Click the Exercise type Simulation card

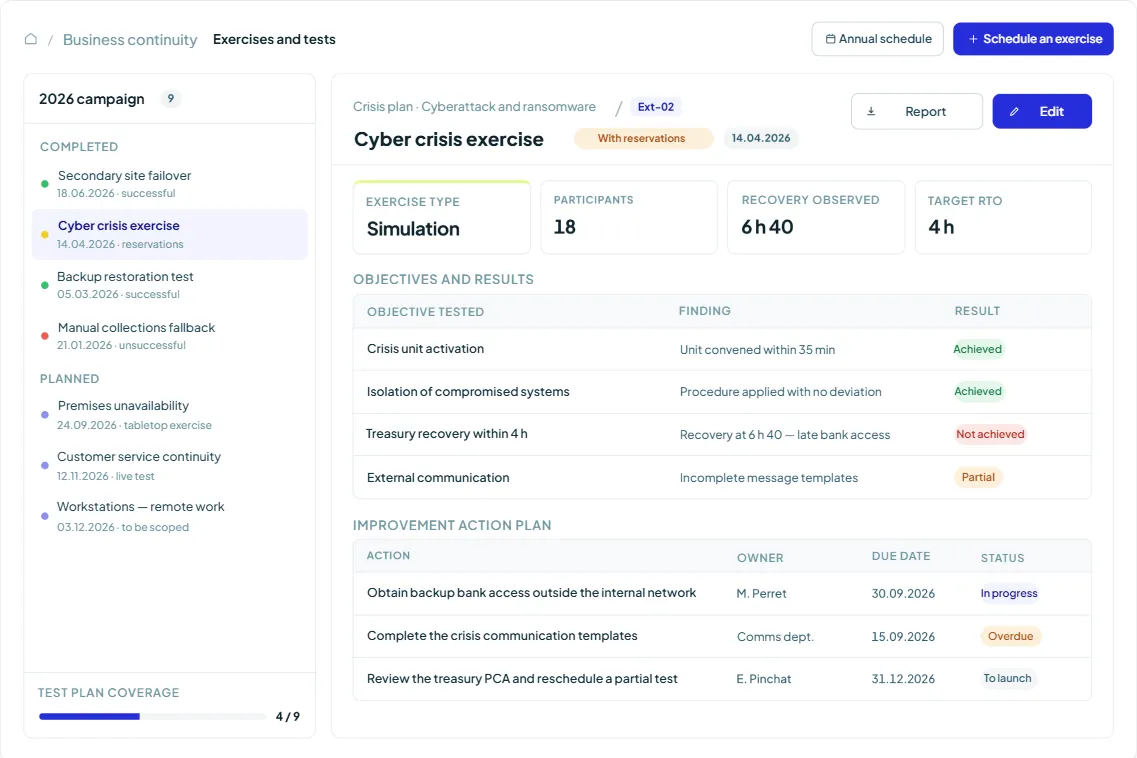(442, 217)
